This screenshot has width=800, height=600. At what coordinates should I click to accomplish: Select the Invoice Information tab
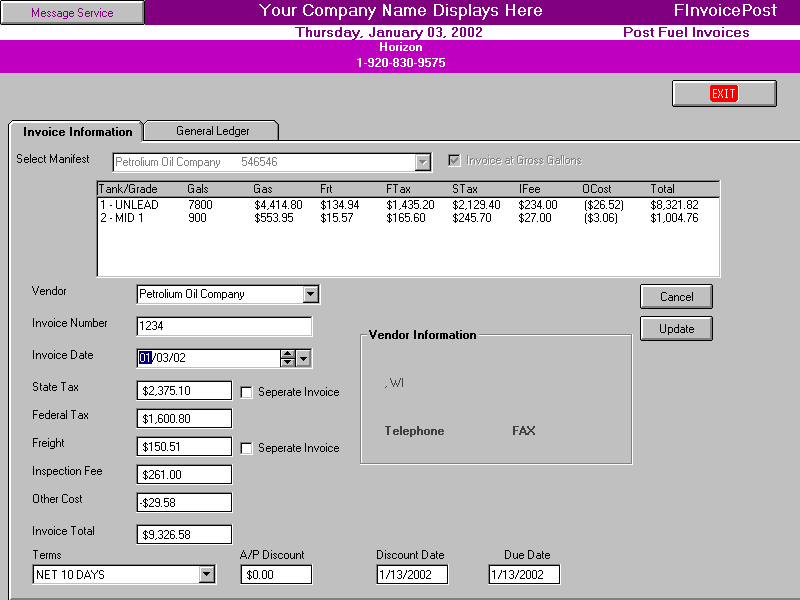pos(77,132)
